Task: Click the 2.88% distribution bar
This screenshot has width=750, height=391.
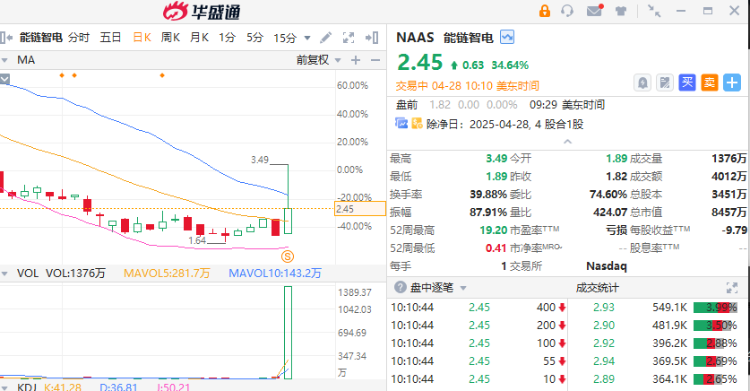Action: point(715,343)
